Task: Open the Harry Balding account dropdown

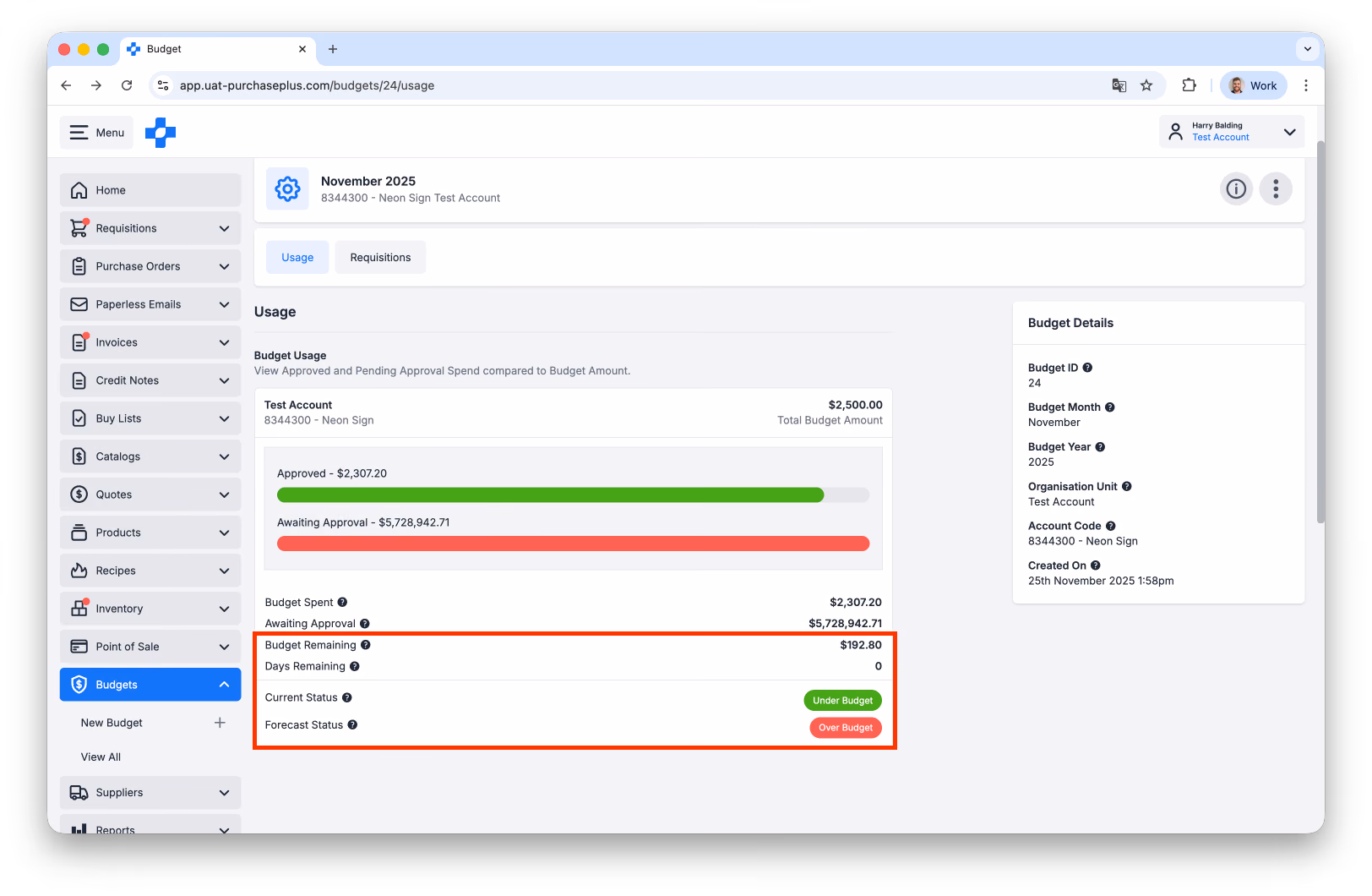Action: (x=1232, y=132)
